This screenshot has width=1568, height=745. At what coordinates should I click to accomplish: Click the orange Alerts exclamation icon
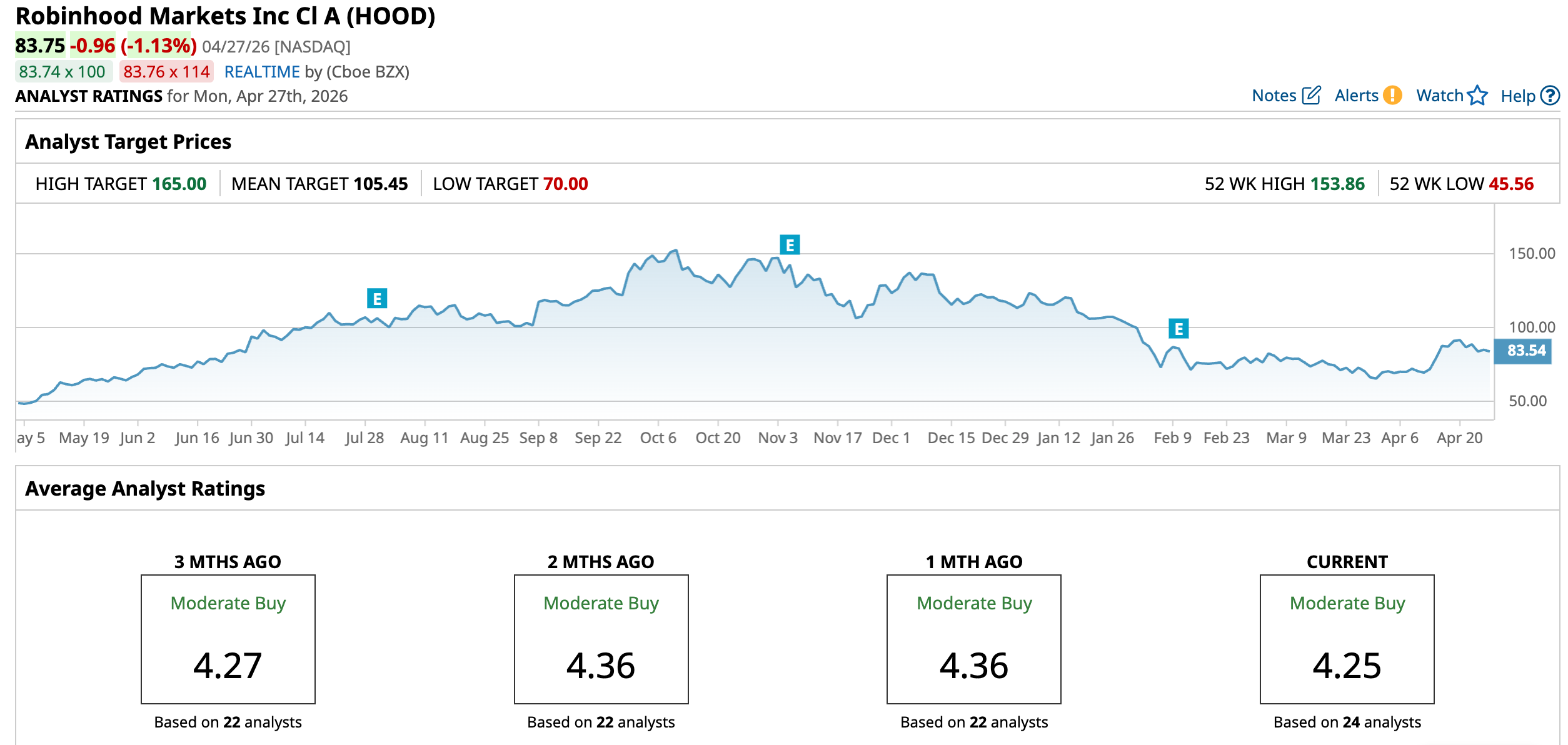(x=1392, y=96)
